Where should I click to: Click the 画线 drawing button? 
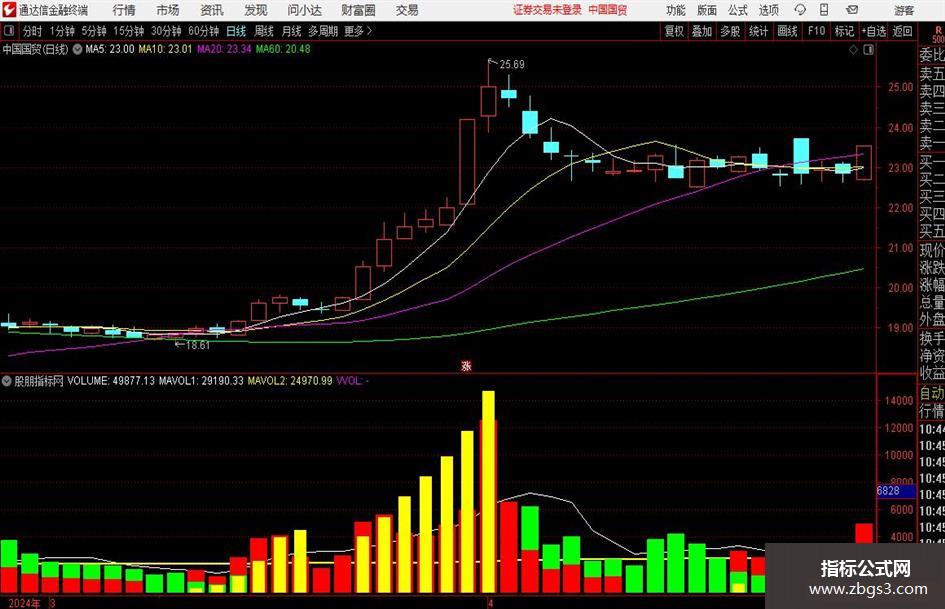pos(788,31)
